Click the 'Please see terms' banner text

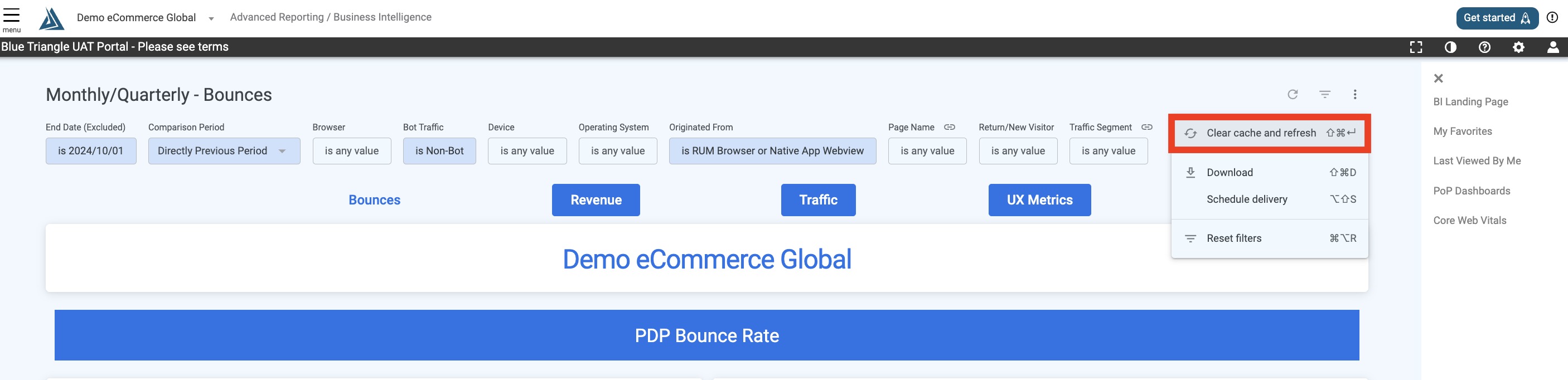click(183, 47)
